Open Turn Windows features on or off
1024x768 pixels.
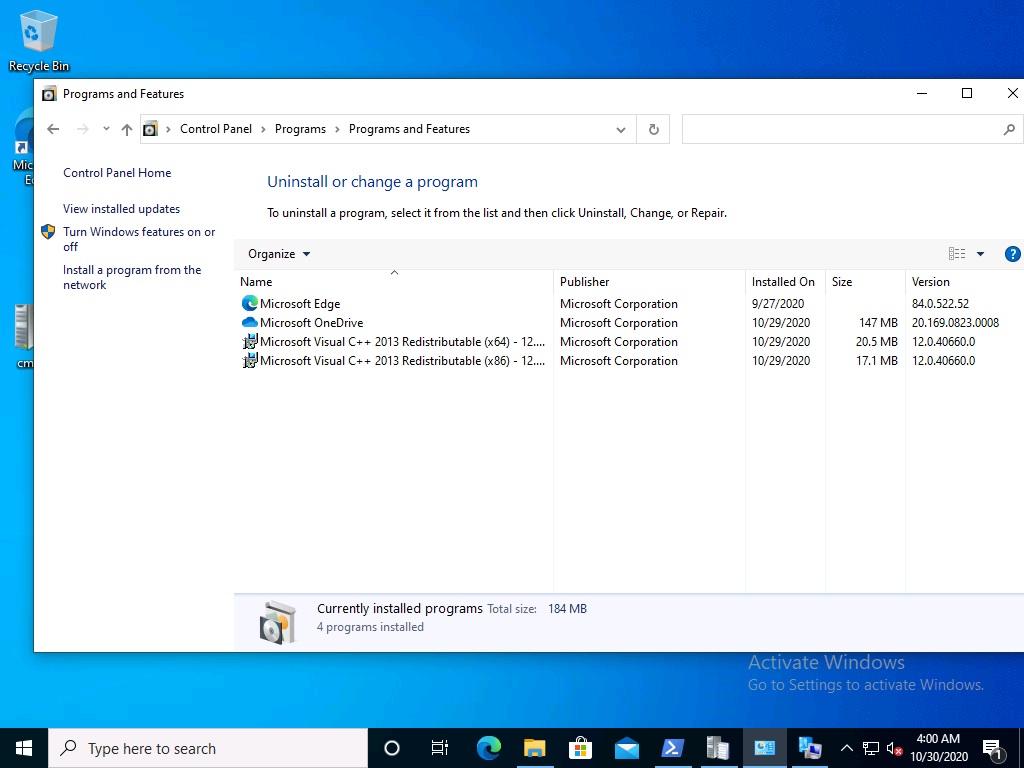tap(139, 239)
